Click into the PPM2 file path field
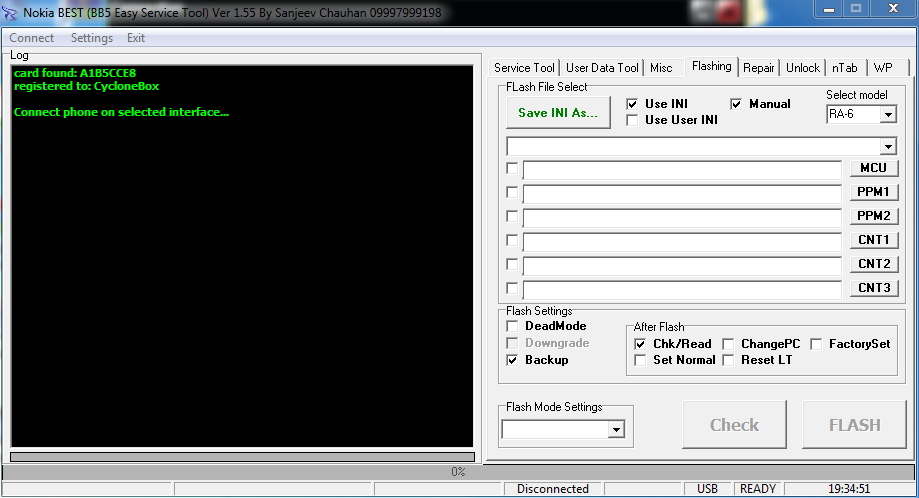 click(682, 219)
